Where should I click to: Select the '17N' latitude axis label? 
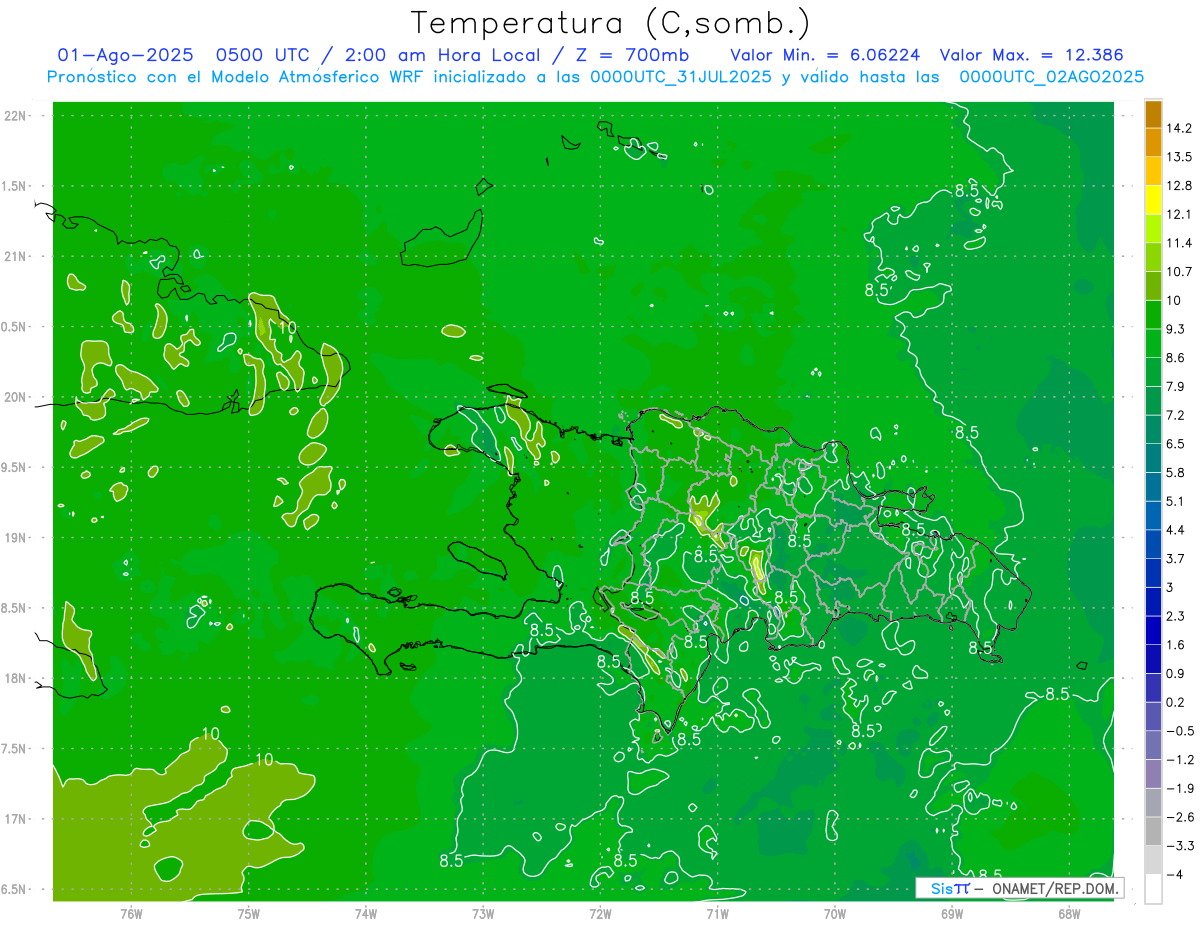[x=15, y=819]
